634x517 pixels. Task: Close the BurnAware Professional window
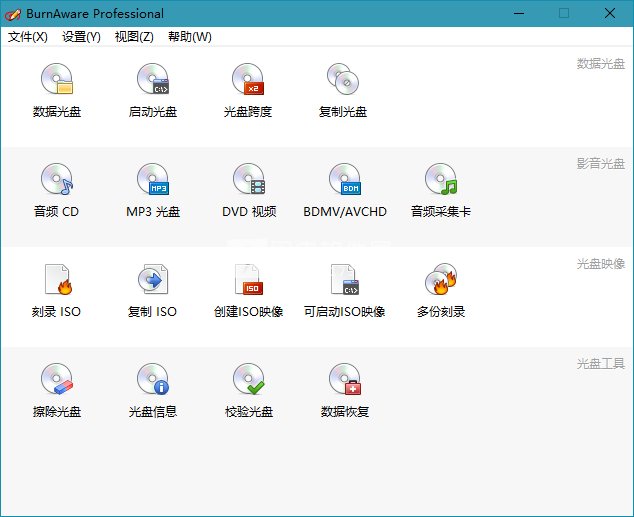tap(610, 13)
